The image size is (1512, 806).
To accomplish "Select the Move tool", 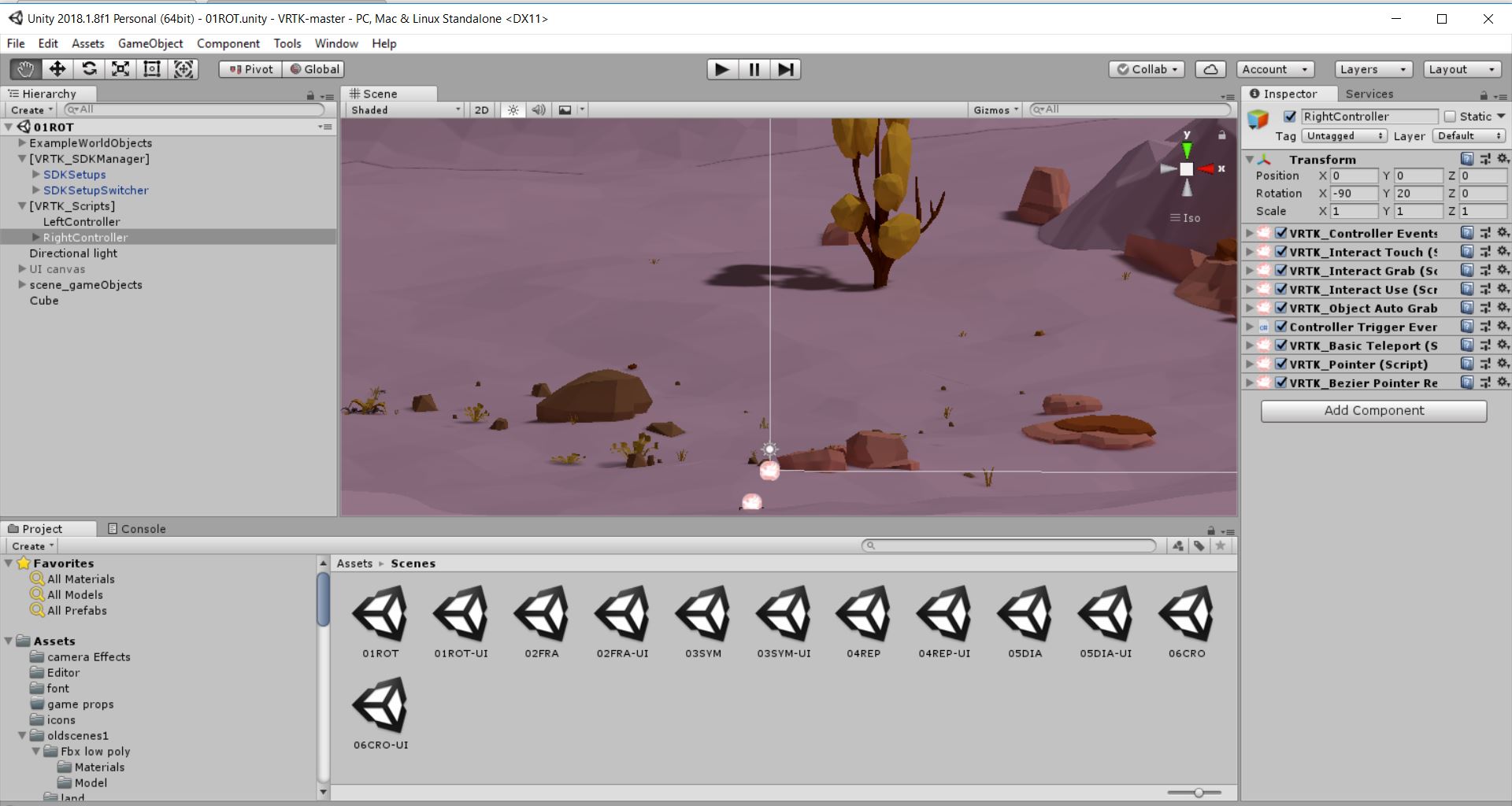I will tap(57, 69).
